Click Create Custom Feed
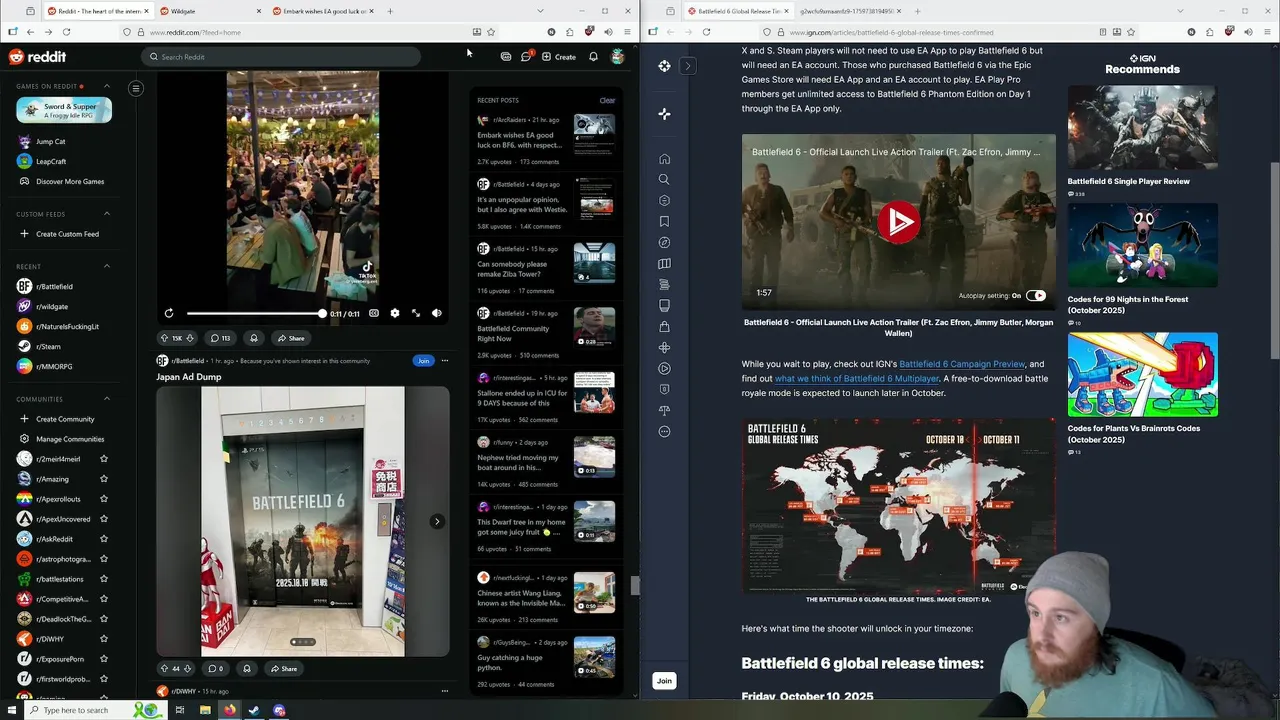Image resolution: width=1280 pixels, height=720 pixels. pos(60,234)
